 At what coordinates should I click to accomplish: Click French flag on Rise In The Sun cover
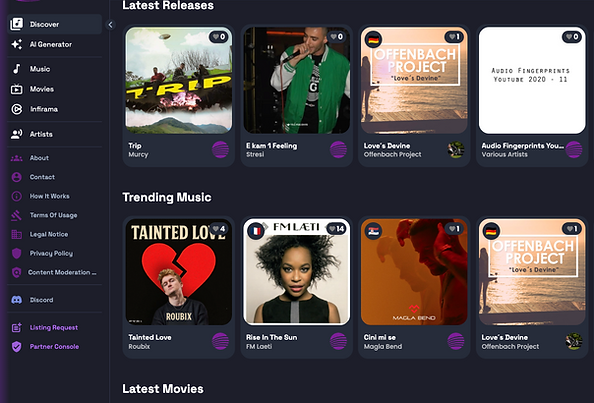tap(256, 231)
